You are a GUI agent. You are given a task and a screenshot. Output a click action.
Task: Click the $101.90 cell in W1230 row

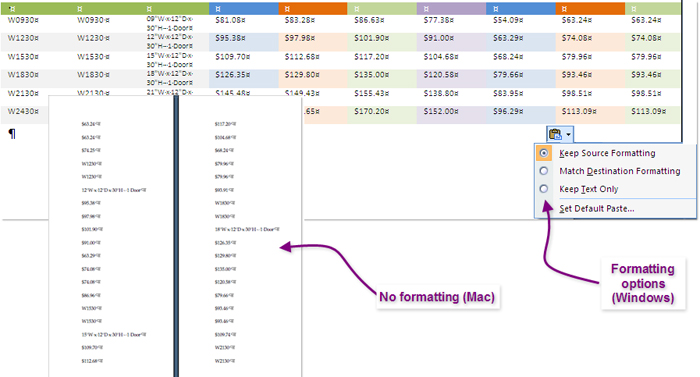coord(371,38)
